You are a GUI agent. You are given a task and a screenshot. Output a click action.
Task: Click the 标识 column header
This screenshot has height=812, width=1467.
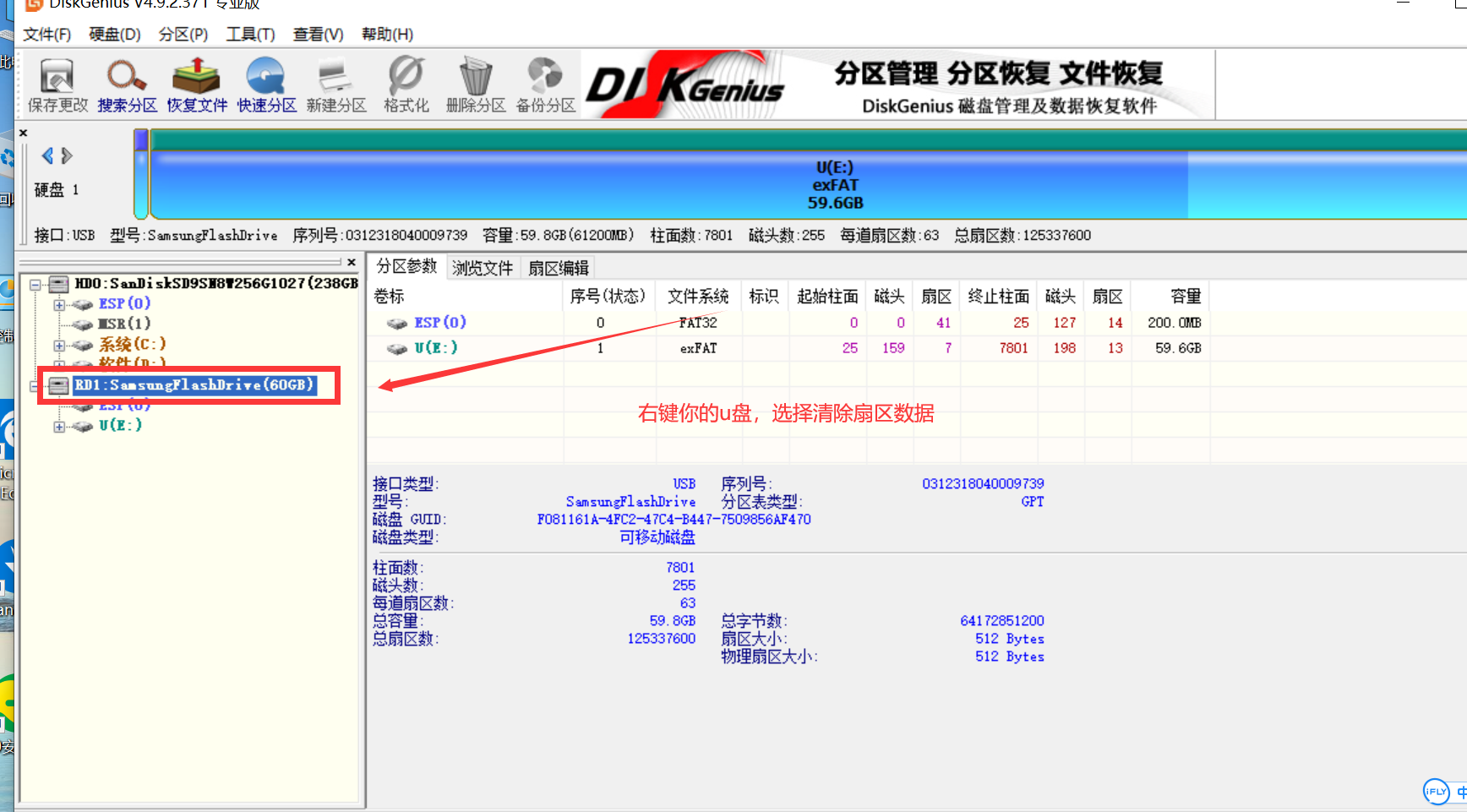coord(765,297)
